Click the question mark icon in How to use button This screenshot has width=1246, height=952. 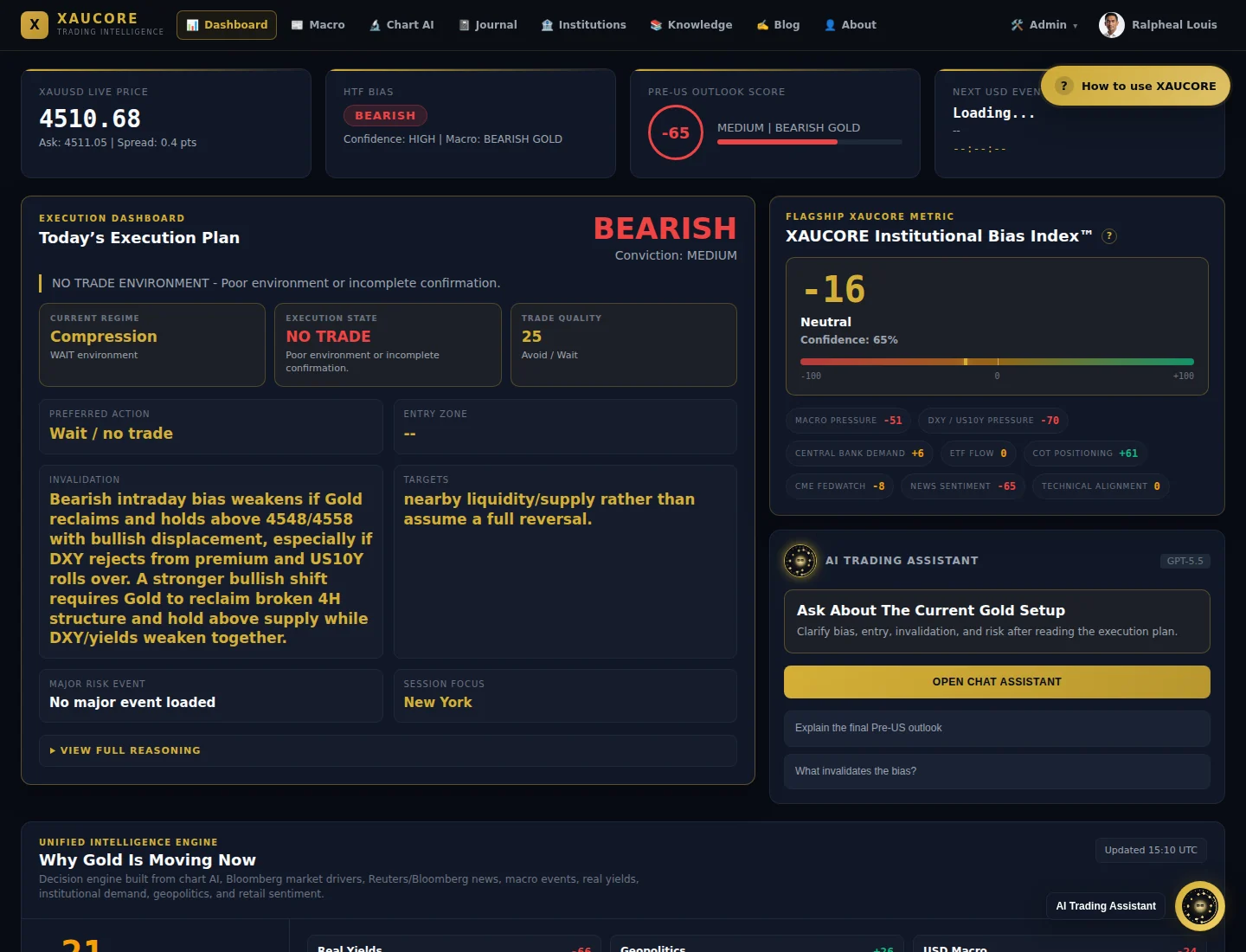point(1064,86)
